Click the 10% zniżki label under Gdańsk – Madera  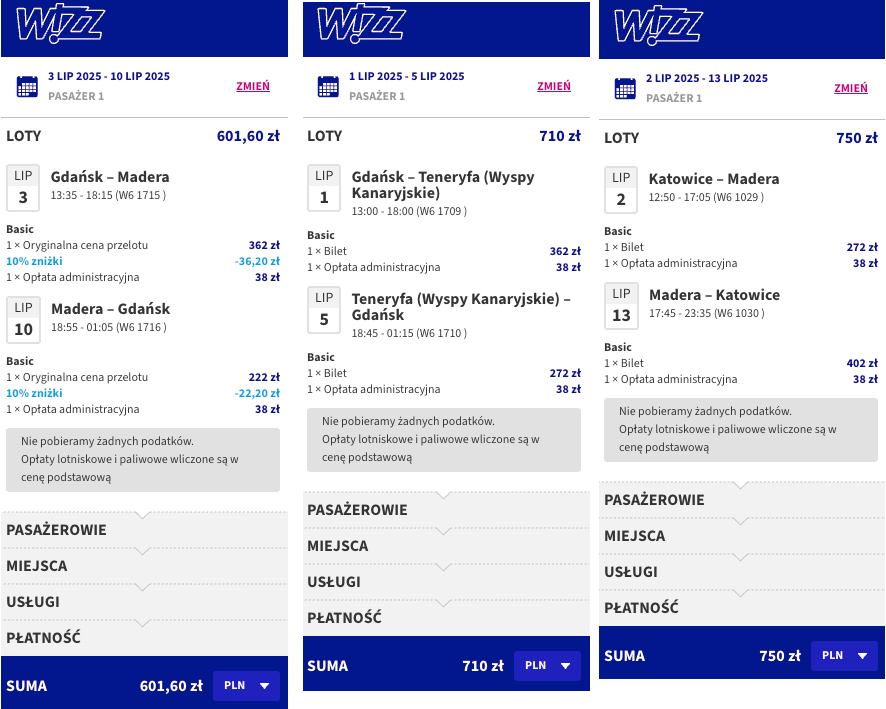point(34,261)
